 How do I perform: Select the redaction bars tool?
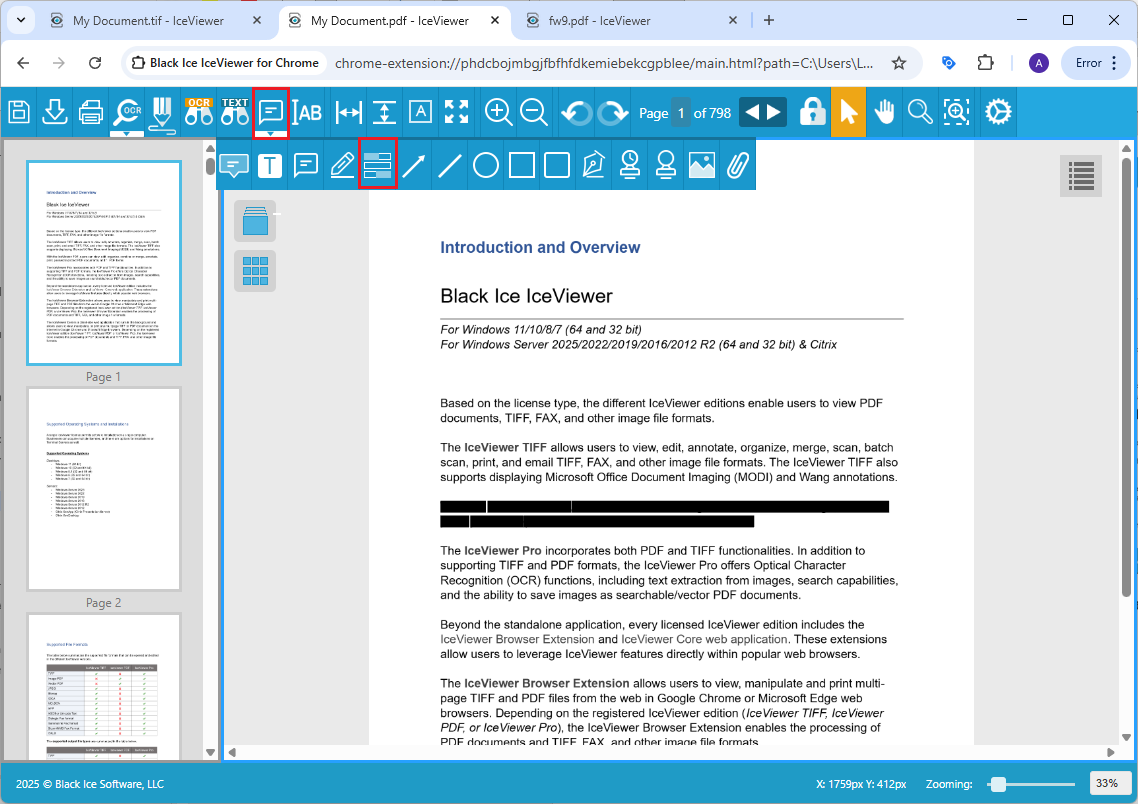coord(377,165)
